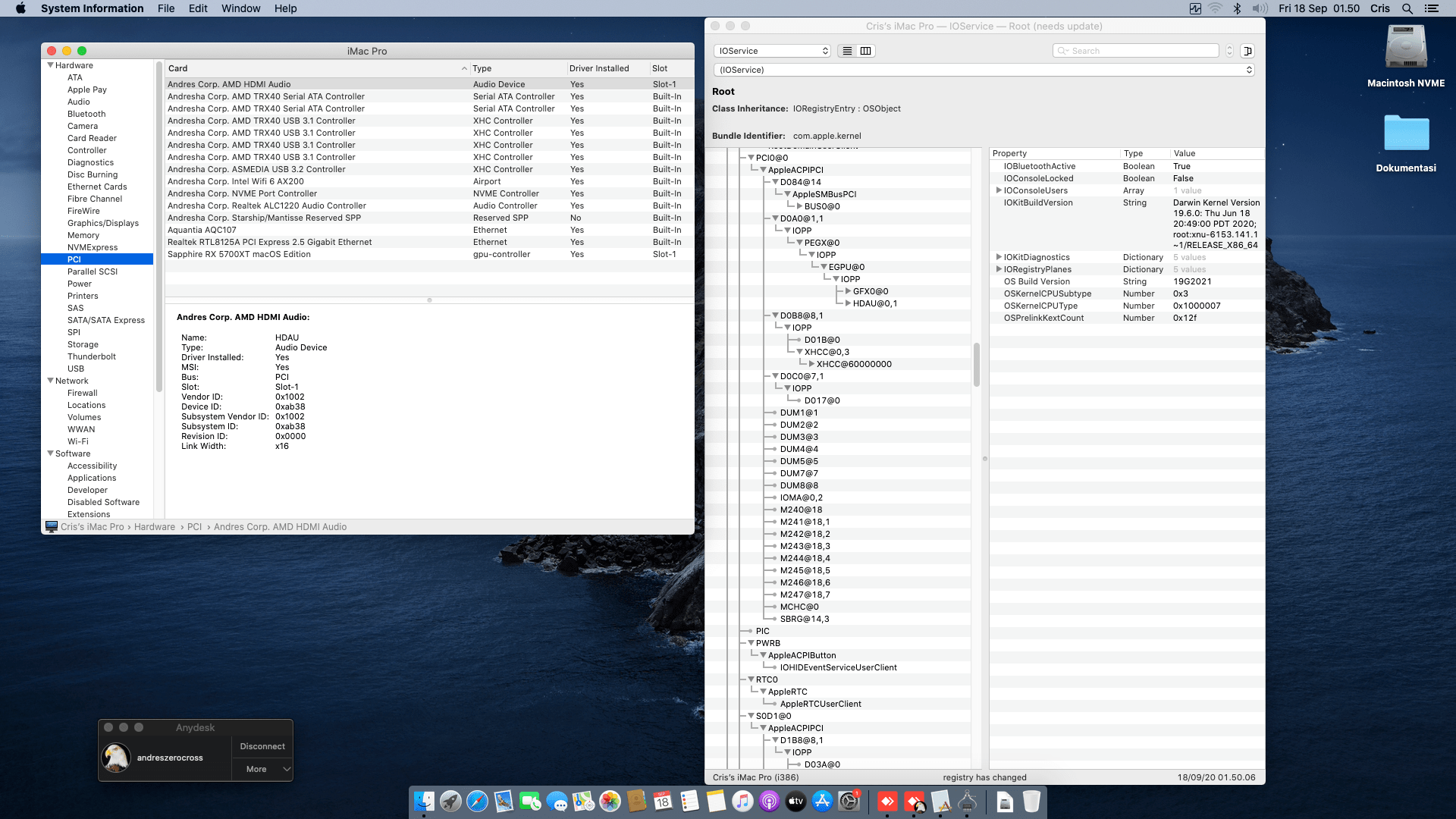Click Property column header in IORegistryExplorer

point(1055,153)
